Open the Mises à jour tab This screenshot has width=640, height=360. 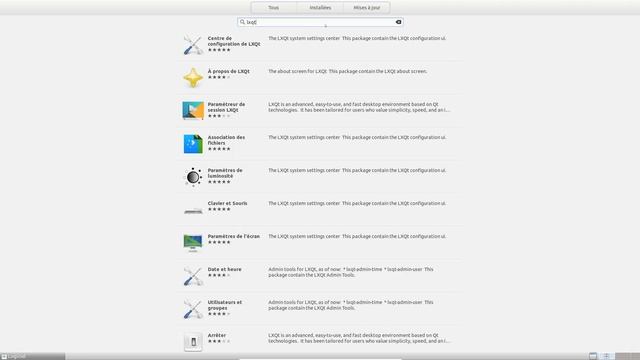tap(367, 8)
